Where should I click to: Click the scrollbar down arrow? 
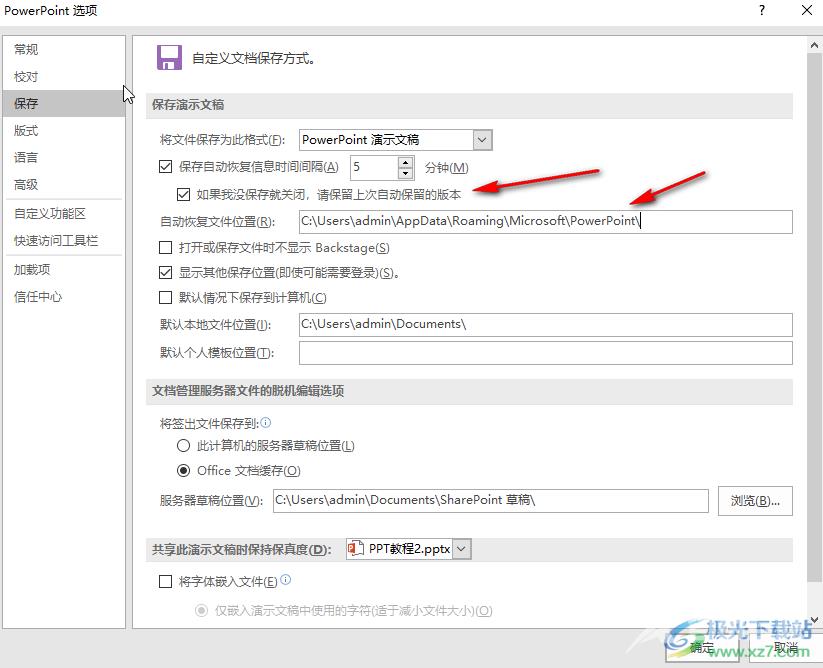click(814, 620)
